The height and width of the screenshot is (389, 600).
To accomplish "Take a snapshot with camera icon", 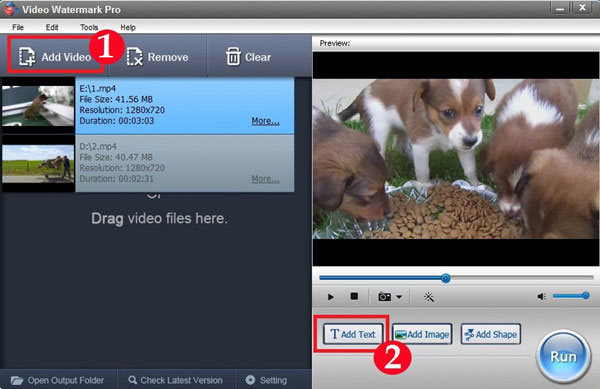I will pos(384,297).
